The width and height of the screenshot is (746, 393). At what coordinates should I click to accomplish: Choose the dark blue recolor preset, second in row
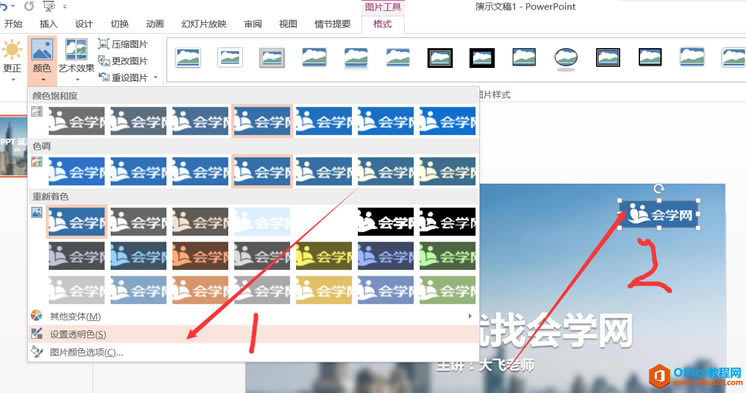pyautogui.click(x=138, y=256)
